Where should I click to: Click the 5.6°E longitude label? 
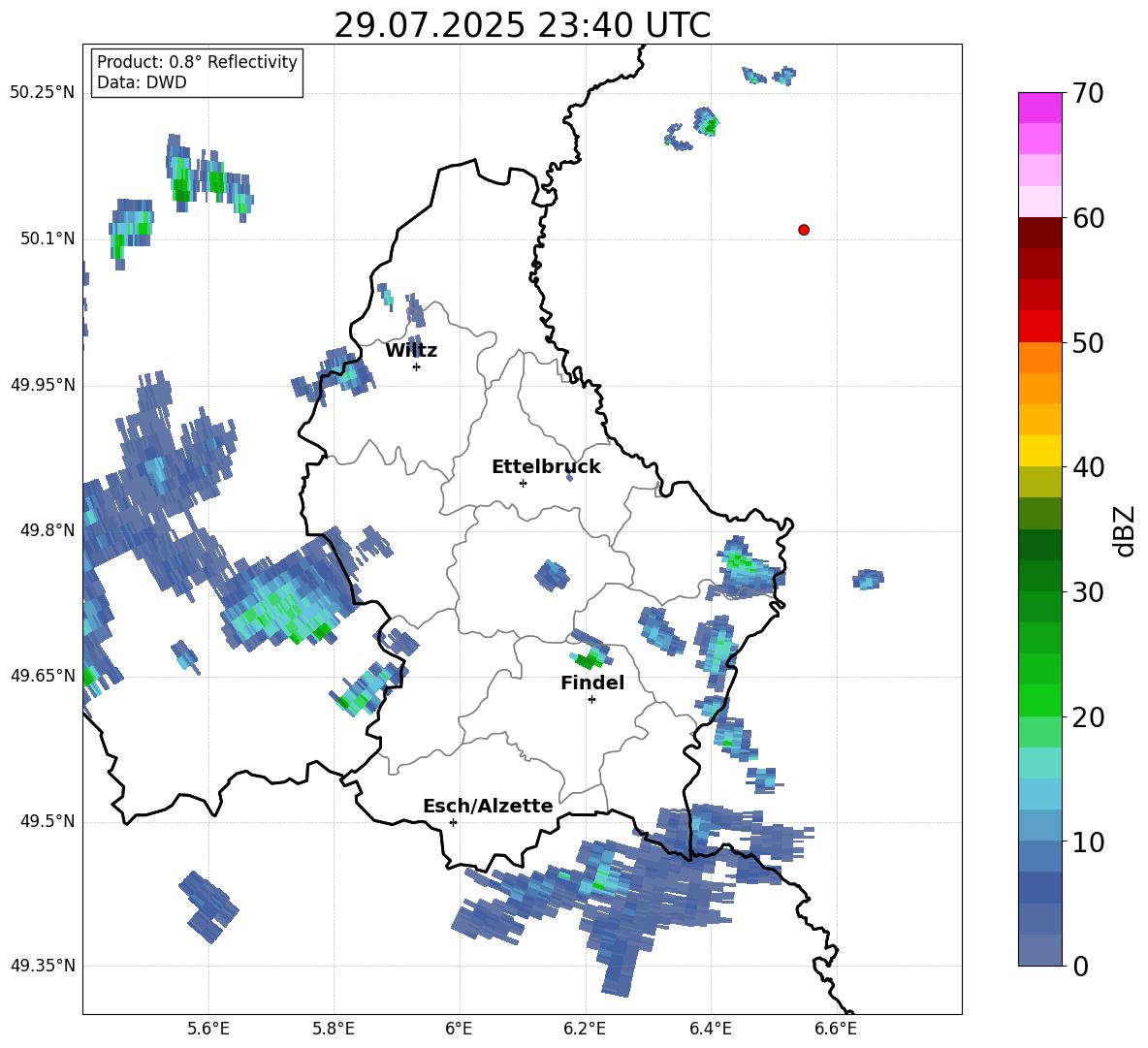(x=207, y=1029)
